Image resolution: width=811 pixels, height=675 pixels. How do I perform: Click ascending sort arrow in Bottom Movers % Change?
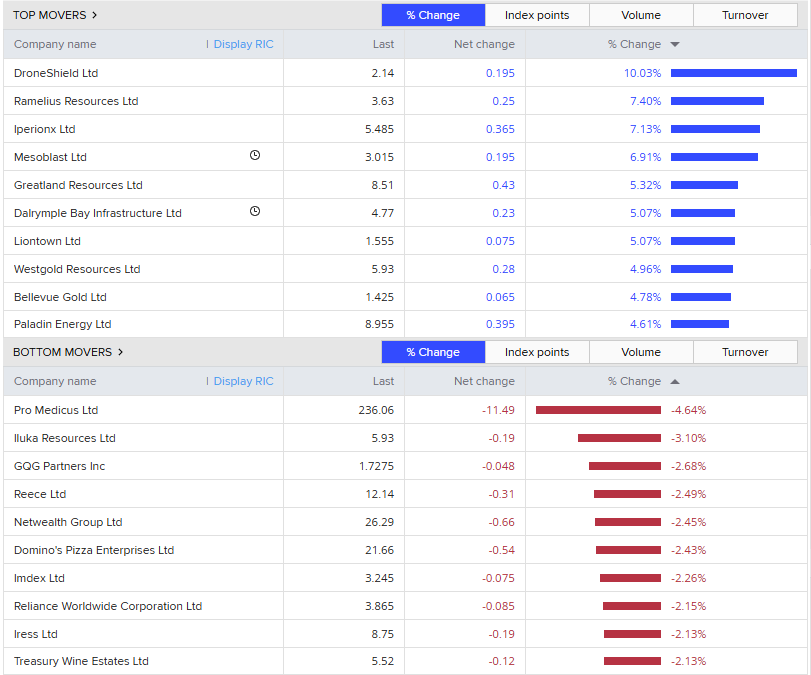(x=675, y=381)
